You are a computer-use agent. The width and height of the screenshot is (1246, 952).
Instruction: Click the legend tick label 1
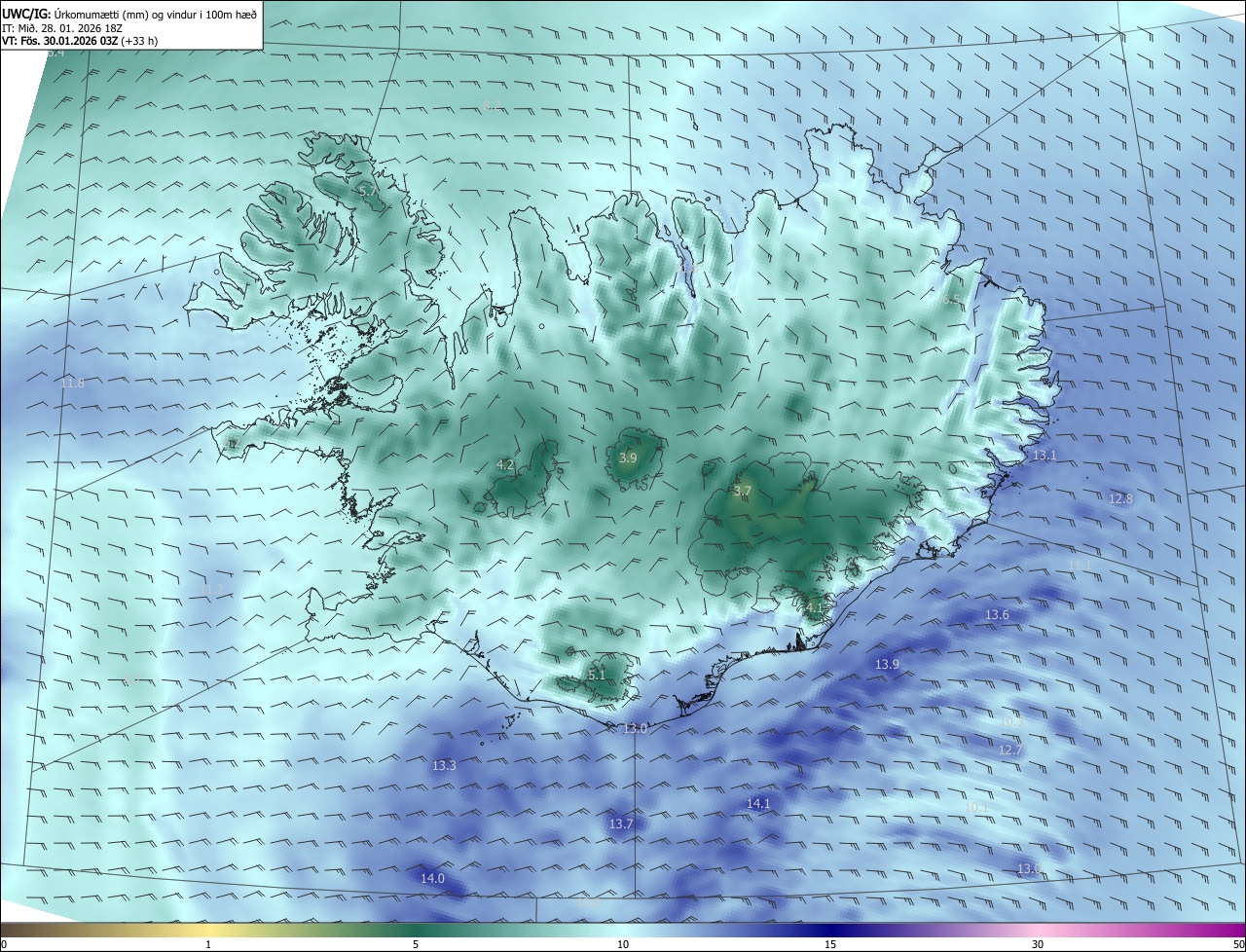pos(208,945)
